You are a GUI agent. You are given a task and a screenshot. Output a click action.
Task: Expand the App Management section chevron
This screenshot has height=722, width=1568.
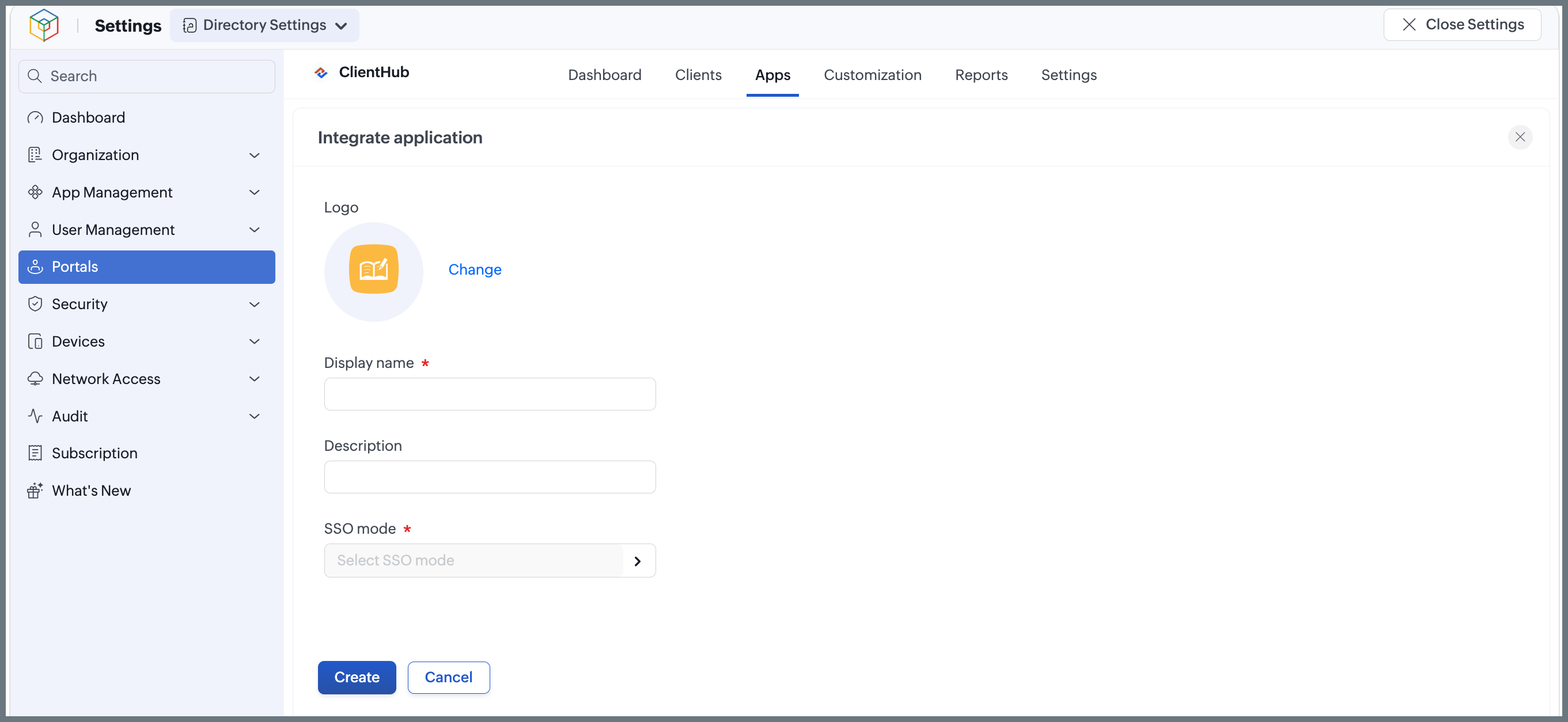coord(255,193)
